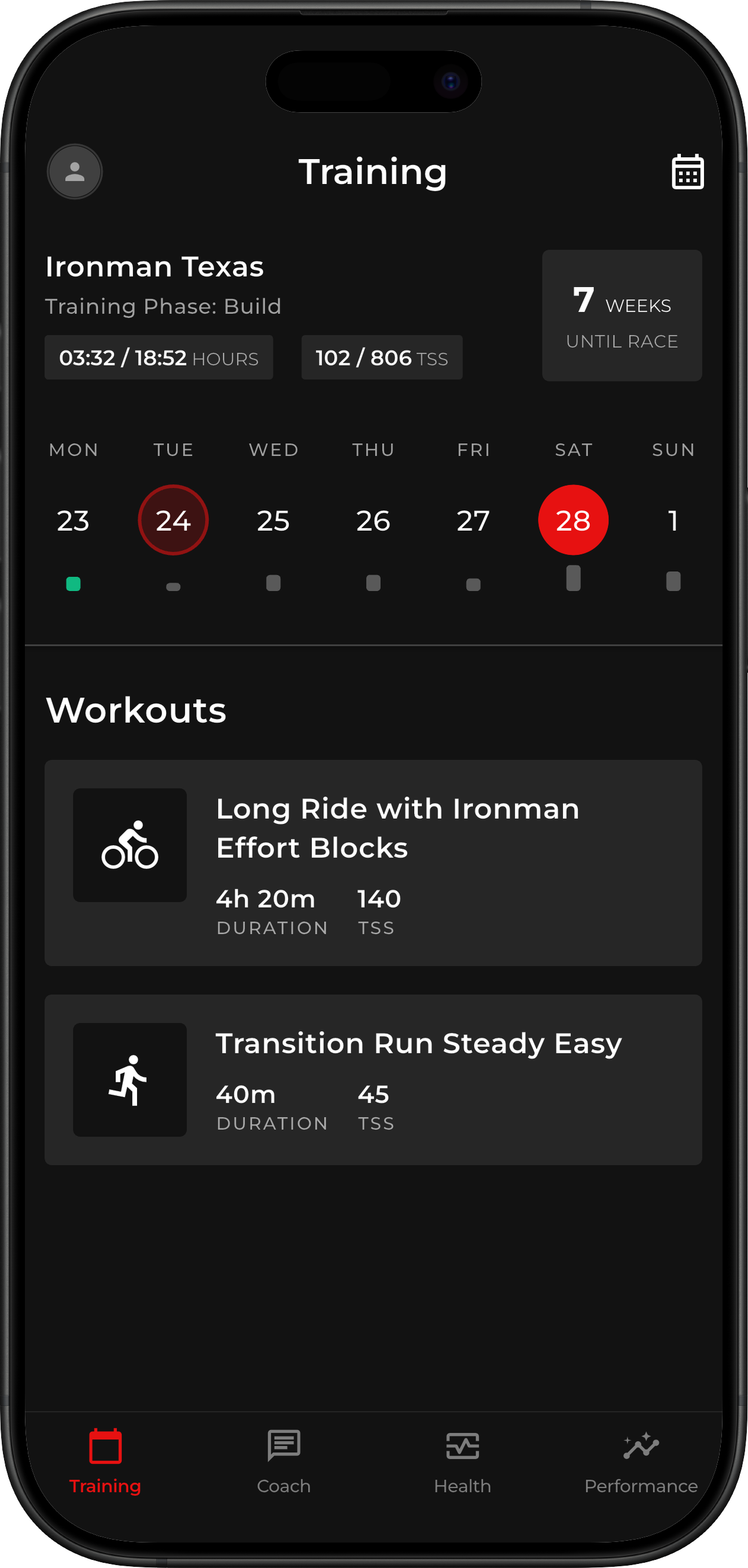
Task: Tap the running workout icon
Action: [x=130, y=1079]
